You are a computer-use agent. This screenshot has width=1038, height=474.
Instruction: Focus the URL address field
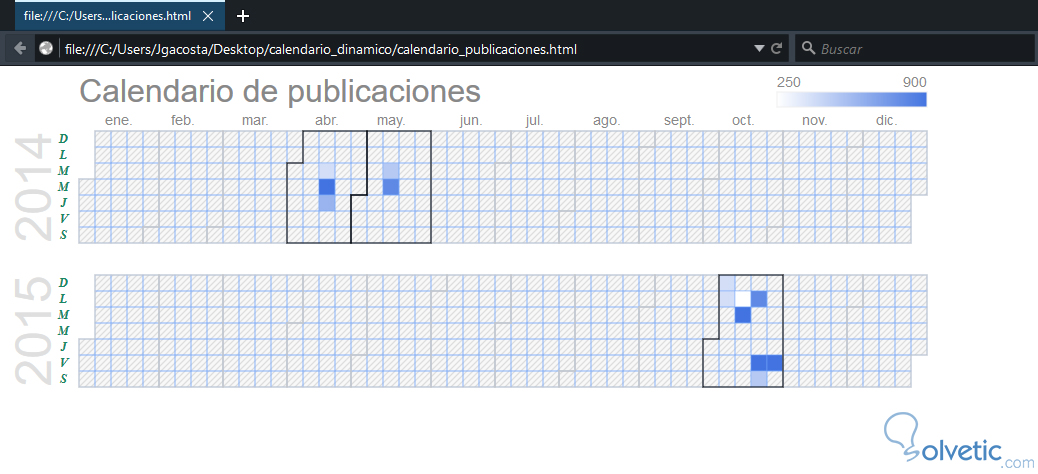coord(406,49)
